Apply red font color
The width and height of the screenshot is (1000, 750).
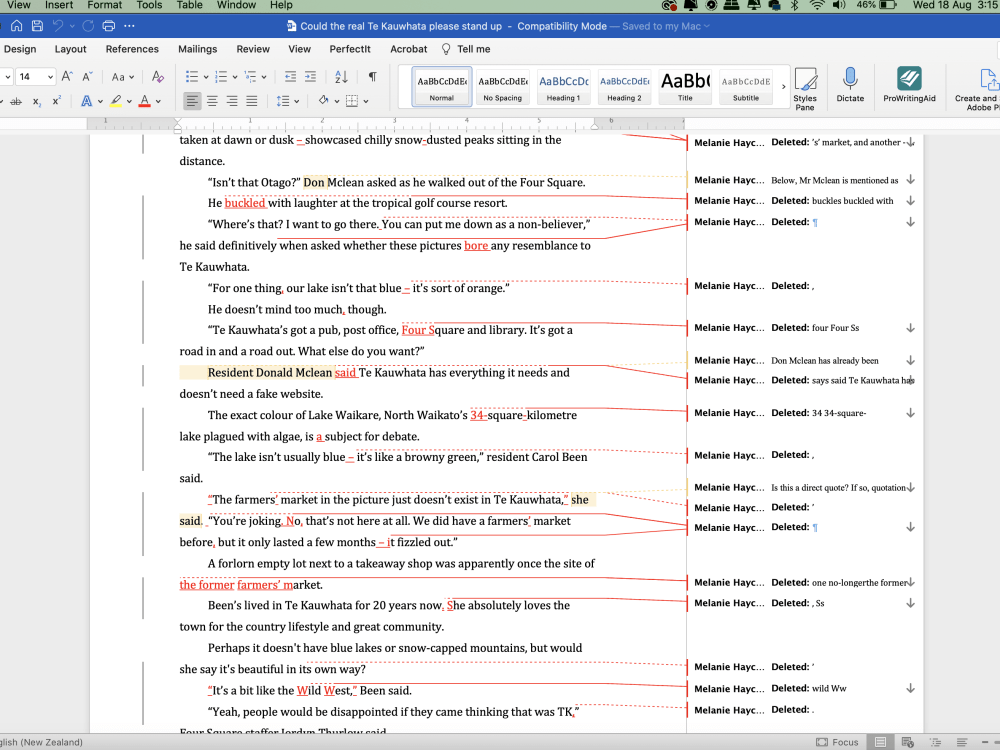145,101
